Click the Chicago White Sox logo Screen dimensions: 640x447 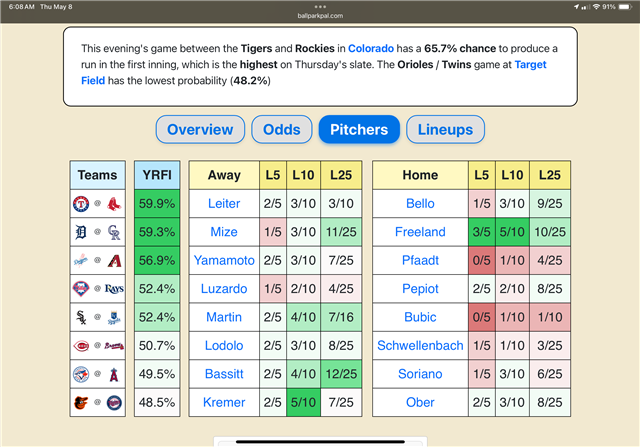point(81,317)
